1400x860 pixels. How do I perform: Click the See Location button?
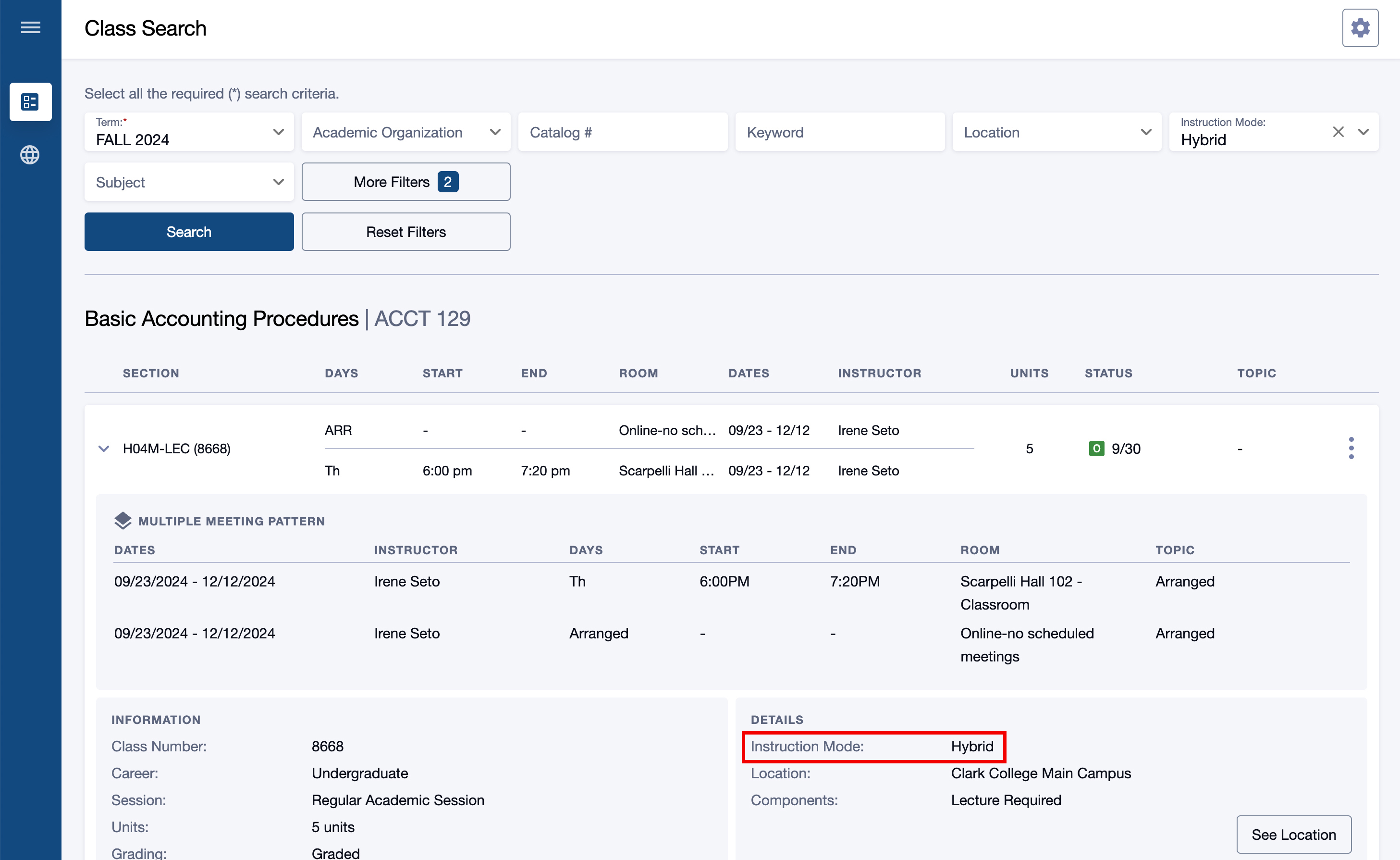(1294, 835)
